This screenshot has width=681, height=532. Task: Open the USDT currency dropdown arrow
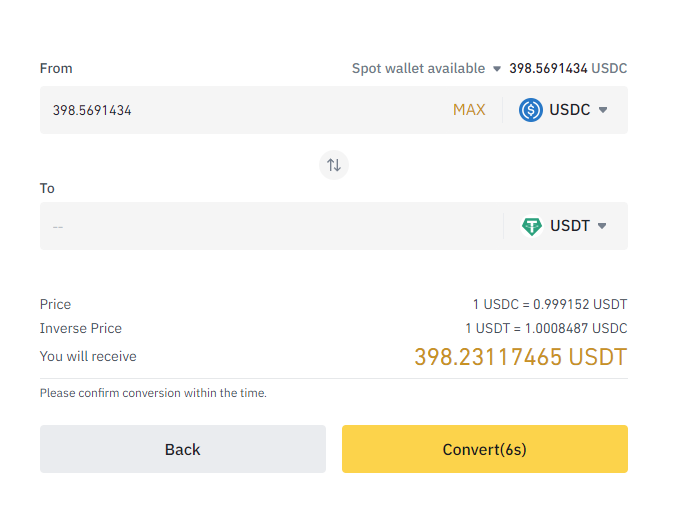pyautogui.click(x=602, y=226)
